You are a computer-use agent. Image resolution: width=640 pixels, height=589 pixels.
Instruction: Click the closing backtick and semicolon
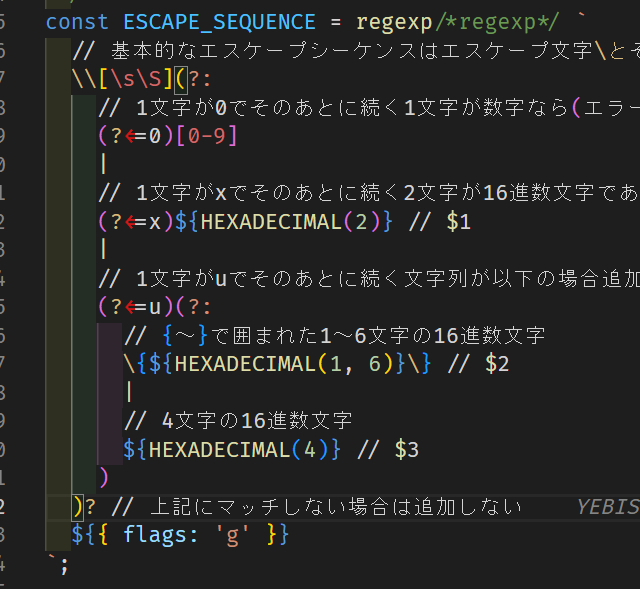(58, 564)
